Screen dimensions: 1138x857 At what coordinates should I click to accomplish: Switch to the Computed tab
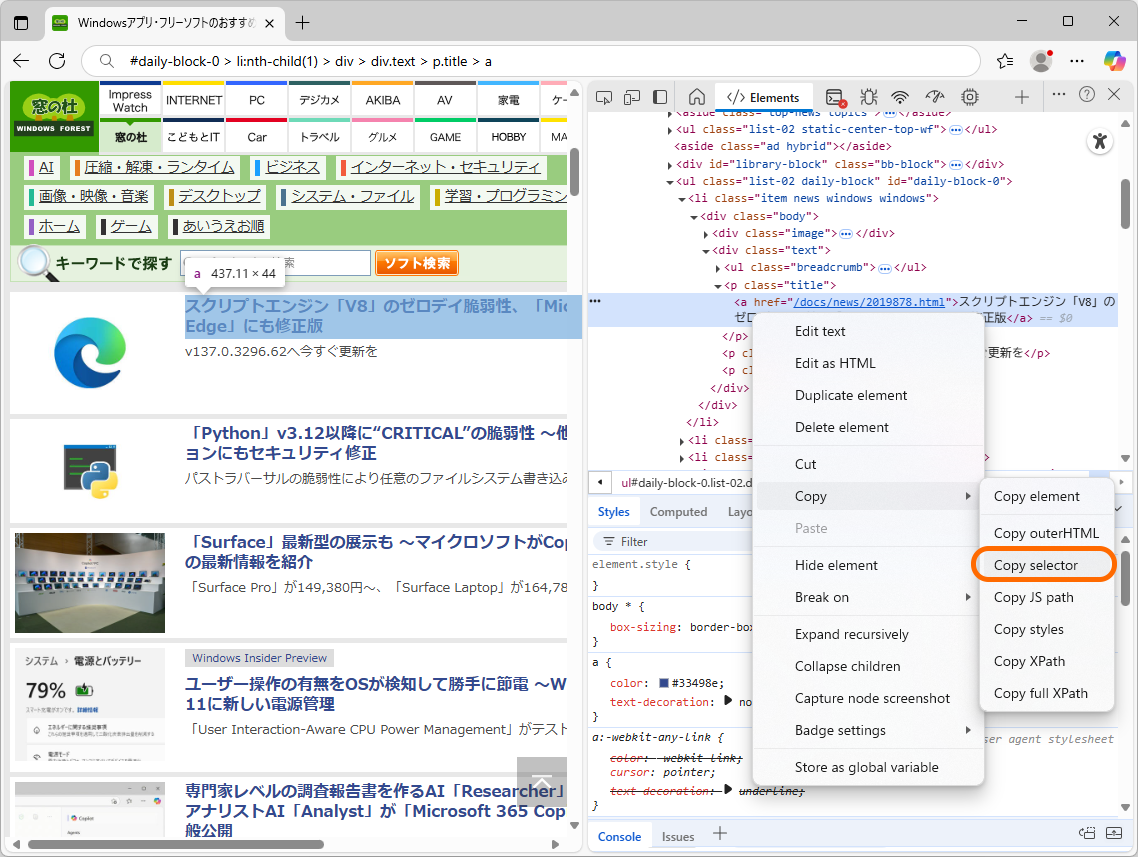[x=678, y=511]
